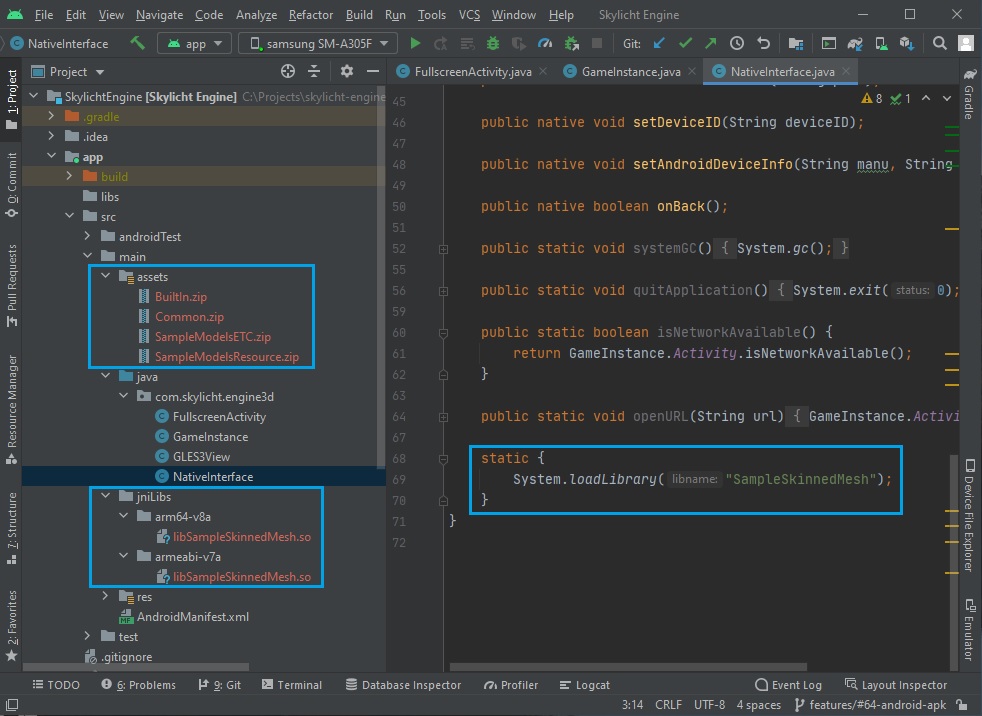
Task: Expand the .gradle folder
Action: click(51, 116)
